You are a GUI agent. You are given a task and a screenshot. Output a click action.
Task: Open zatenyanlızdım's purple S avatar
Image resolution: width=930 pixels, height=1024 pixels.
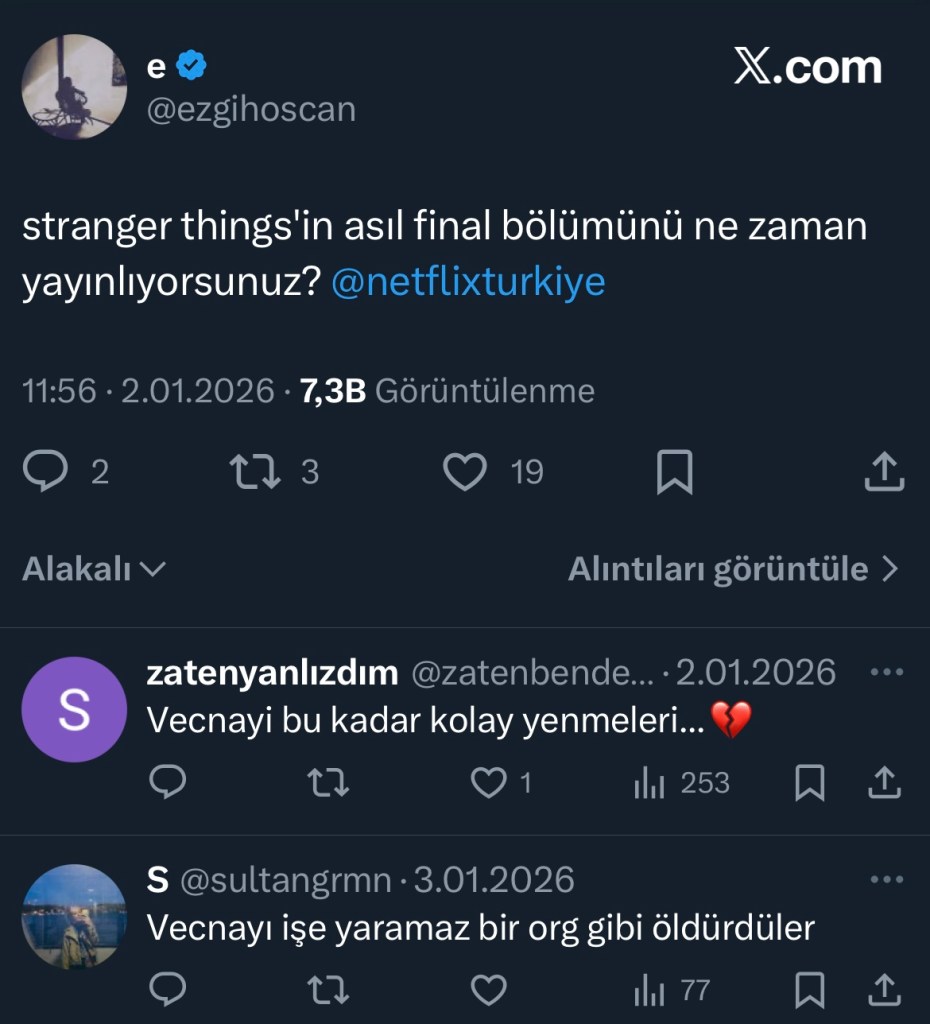point(74,709)
